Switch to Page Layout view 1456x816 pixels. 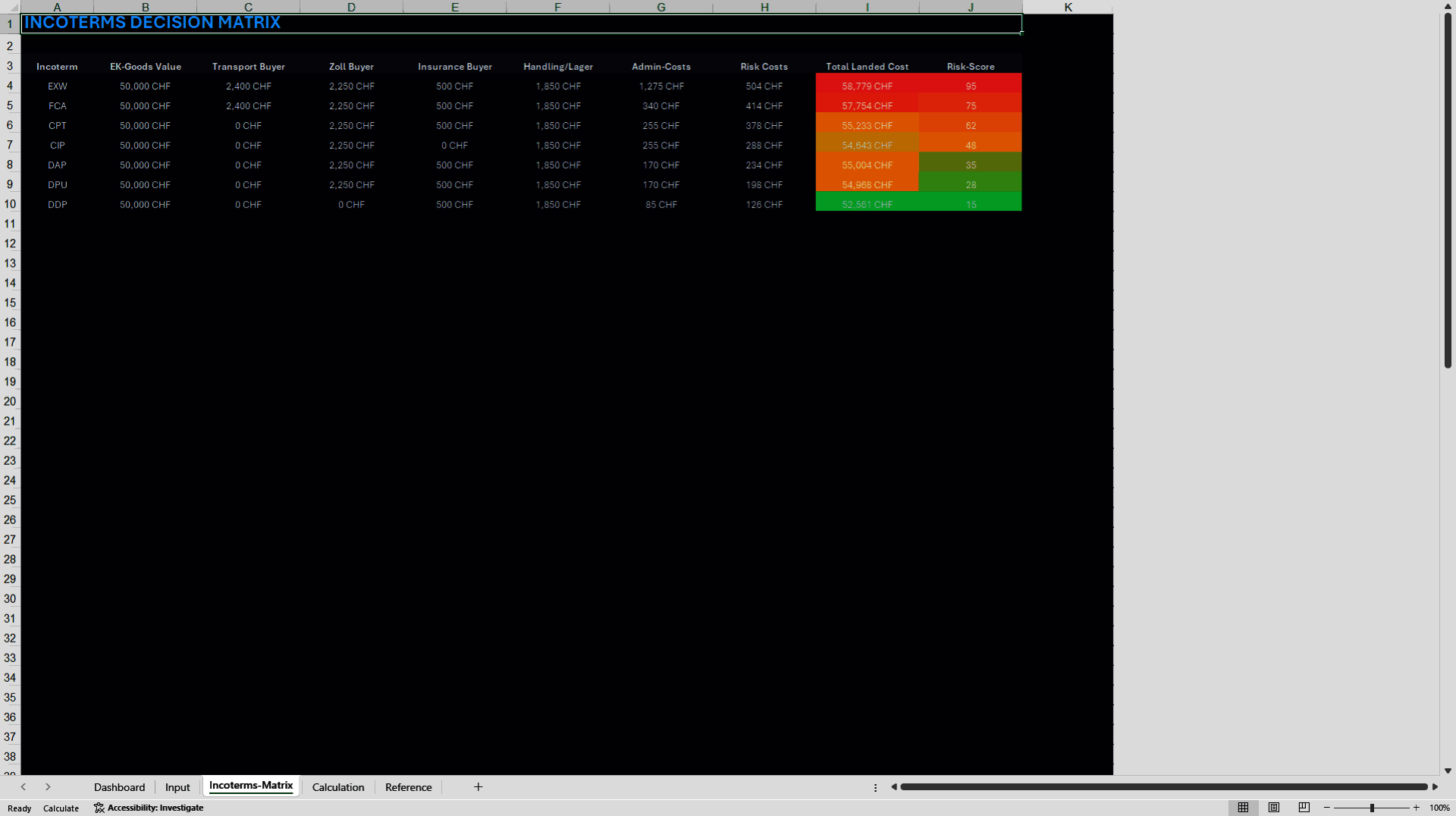(1274, 808)
